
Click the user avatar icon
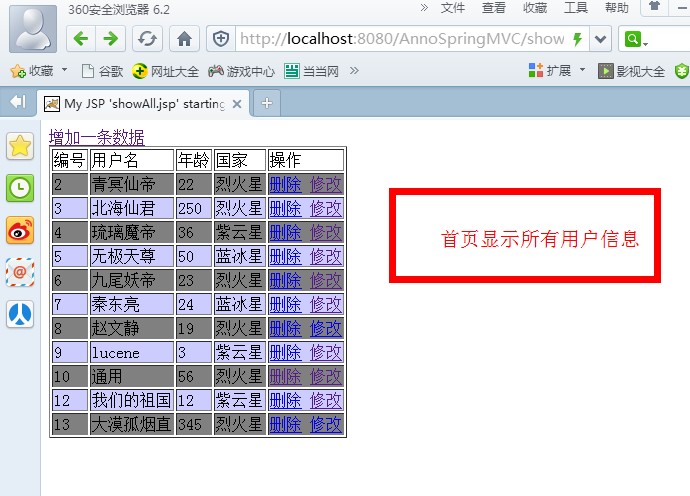point(33,29)
